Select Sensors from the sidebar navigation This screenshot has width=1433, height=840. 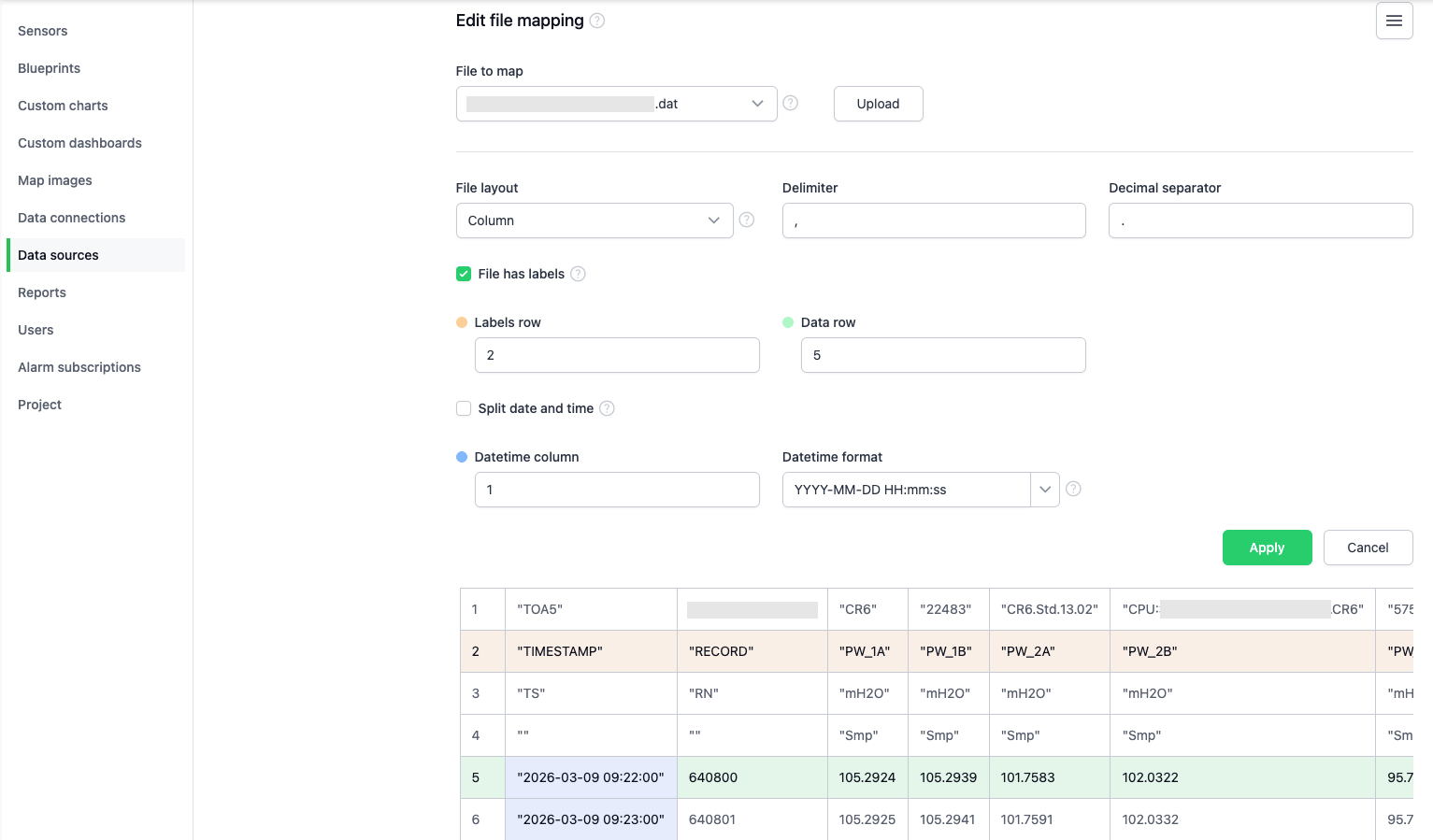coord(41,31)
